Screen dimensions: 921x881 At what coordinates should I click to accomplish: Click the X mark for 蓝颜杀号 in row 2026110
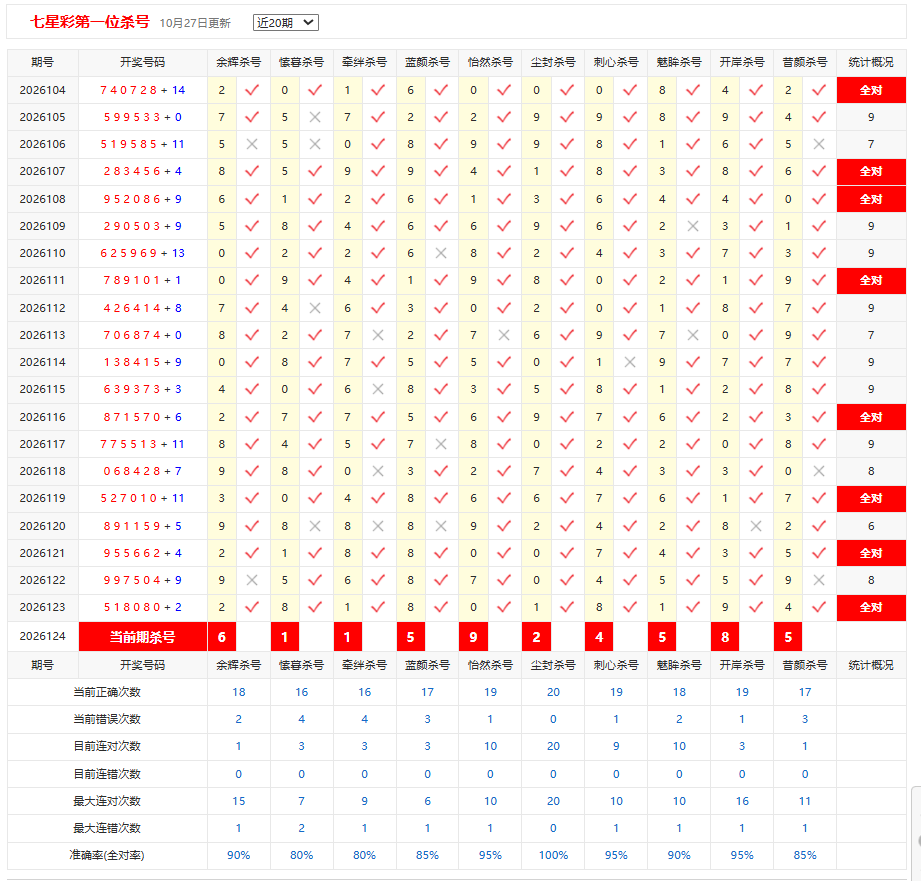point(441,253)
